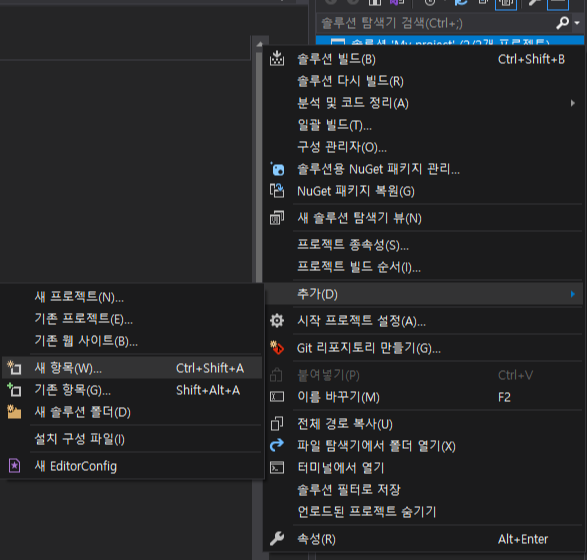Click the NuGet 패키지 복원 restore icon

(277, 191)
